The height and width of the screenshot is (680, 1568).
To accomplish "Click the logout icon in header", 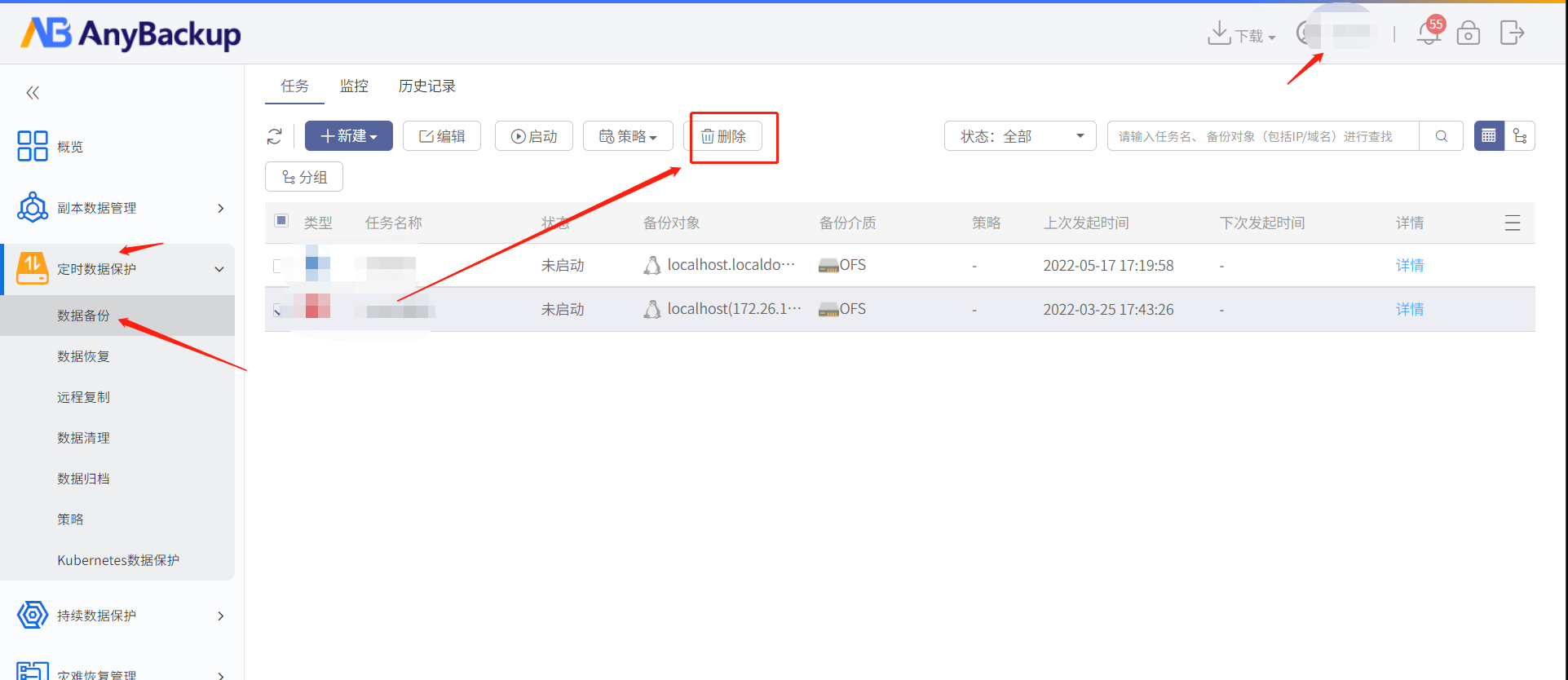I will tap(1512, 33).
